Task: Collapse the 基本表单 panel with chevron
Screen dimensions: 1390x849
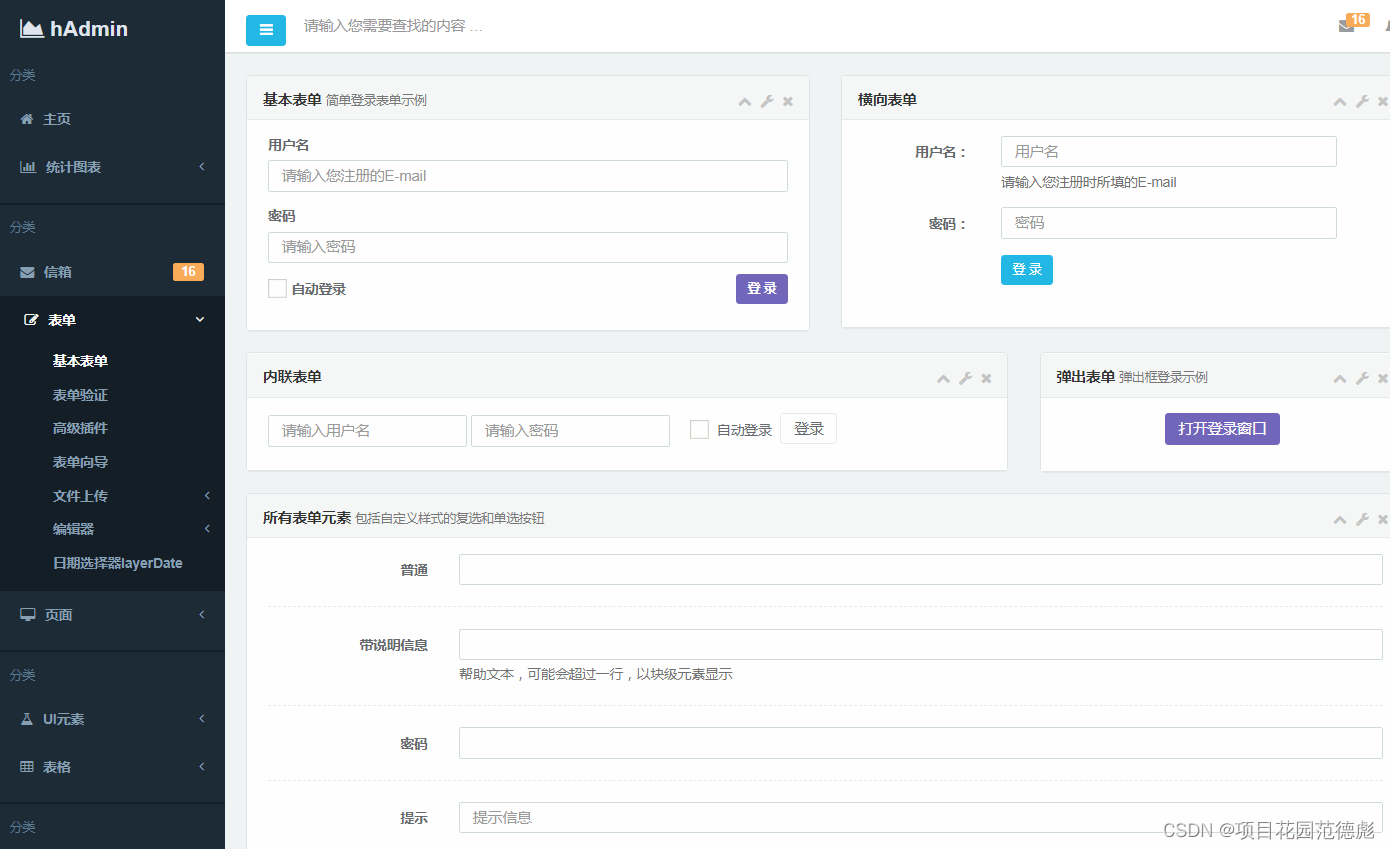Action: pos(745,101)
